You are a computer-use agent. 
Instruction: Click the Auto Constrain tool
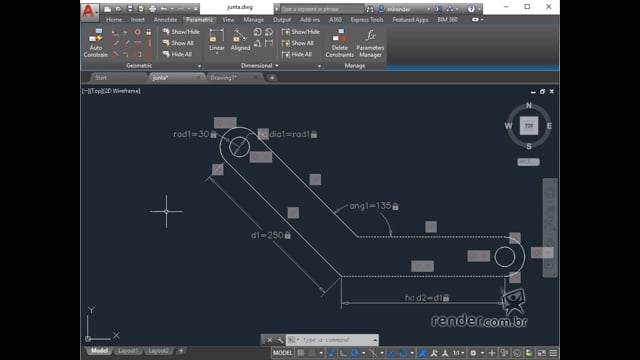tap(96, 43)
